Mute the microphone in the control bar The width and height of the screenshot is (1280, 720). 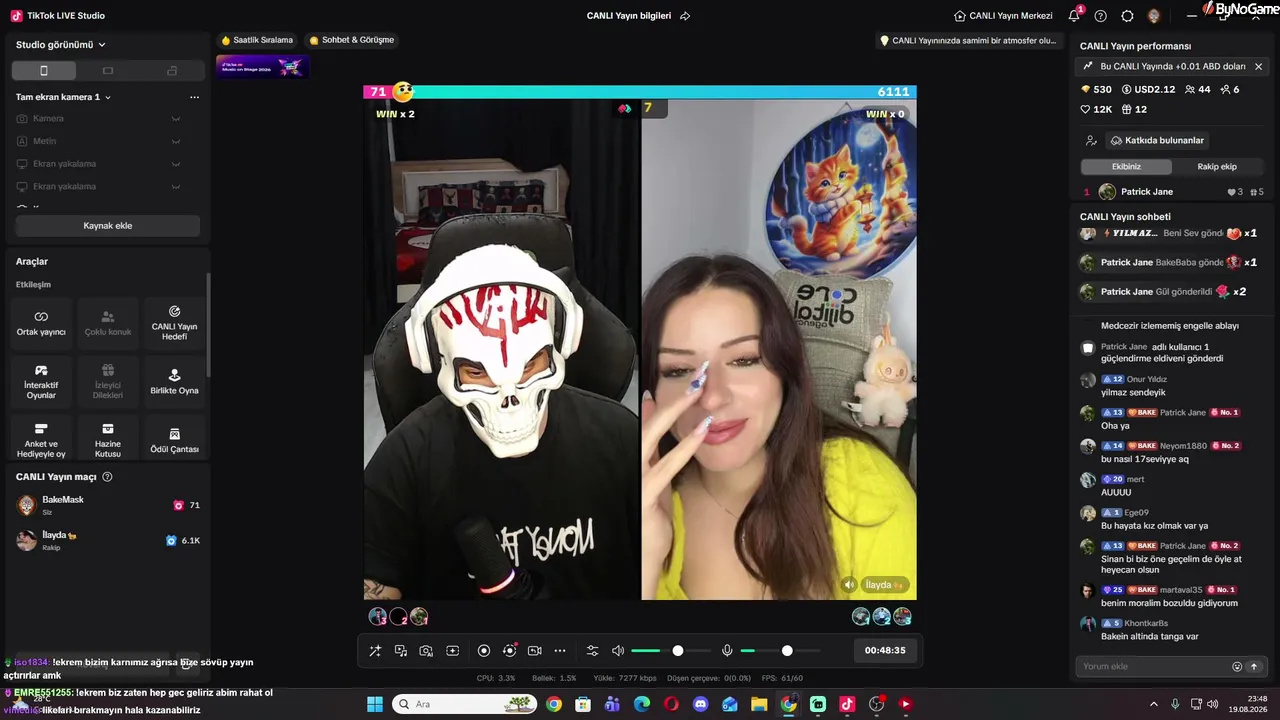pos(727,651)
